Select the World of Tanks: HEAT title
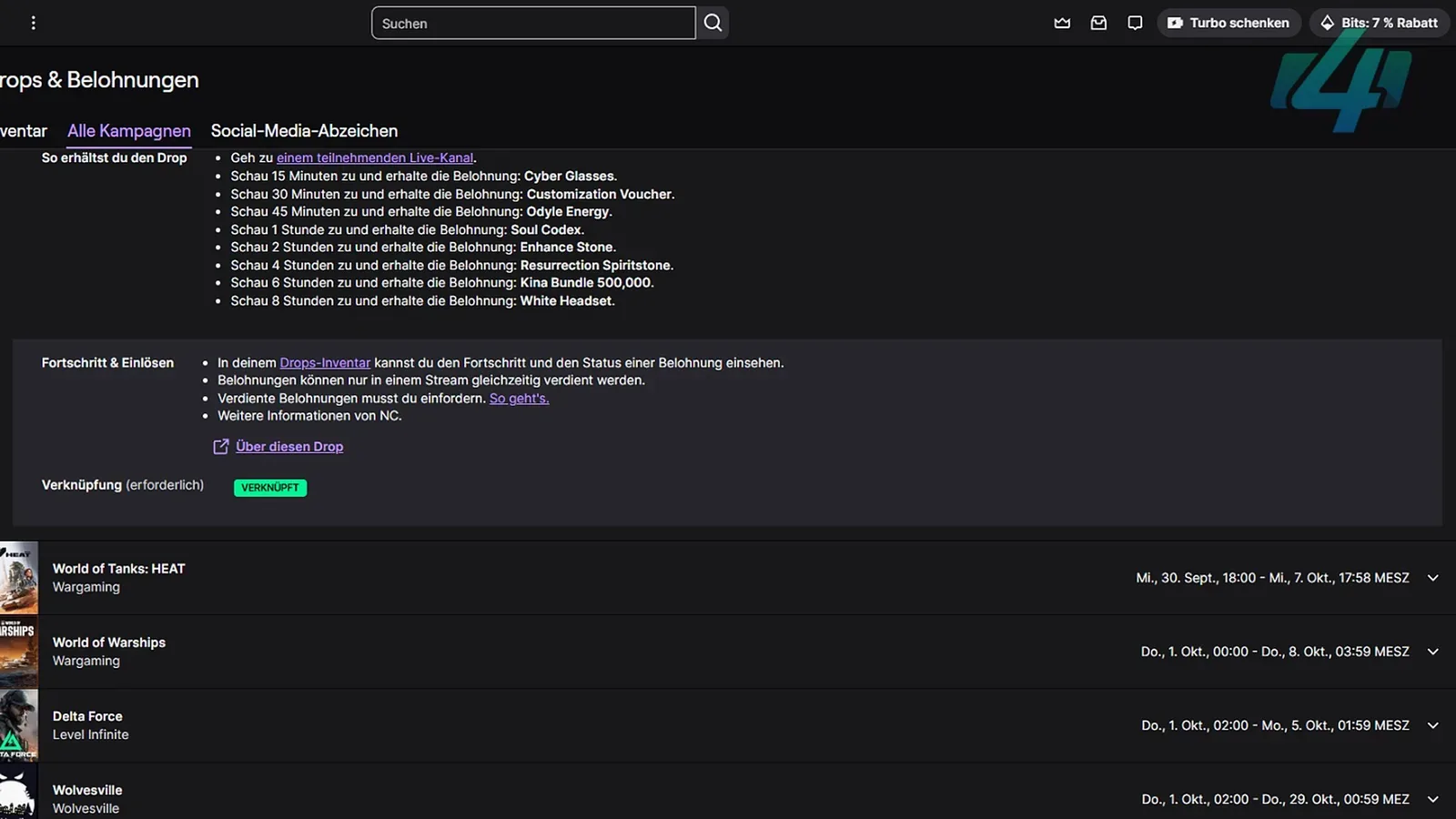The image size is (1456, 819). tap(118, 569)
